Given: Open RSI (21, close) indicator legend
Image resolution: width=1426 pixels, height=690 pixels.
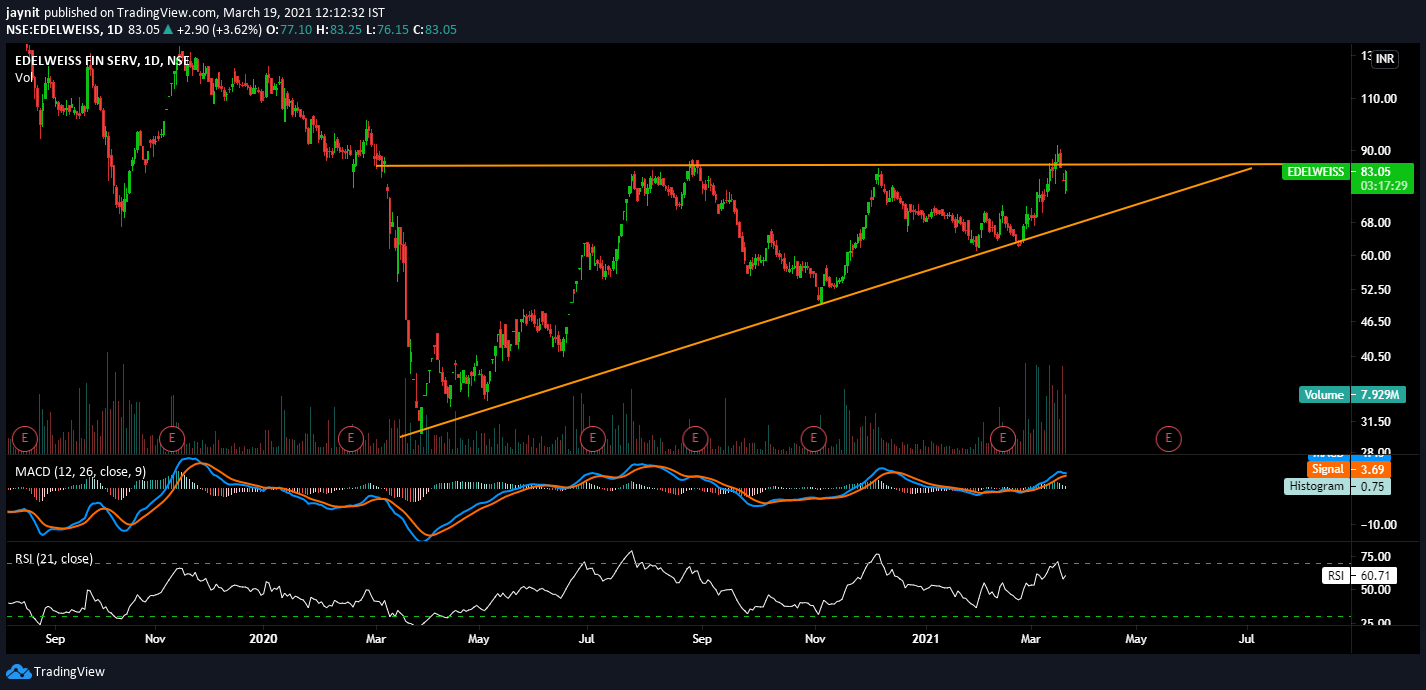Looking at the screenshot, I should tap(53, 558).
